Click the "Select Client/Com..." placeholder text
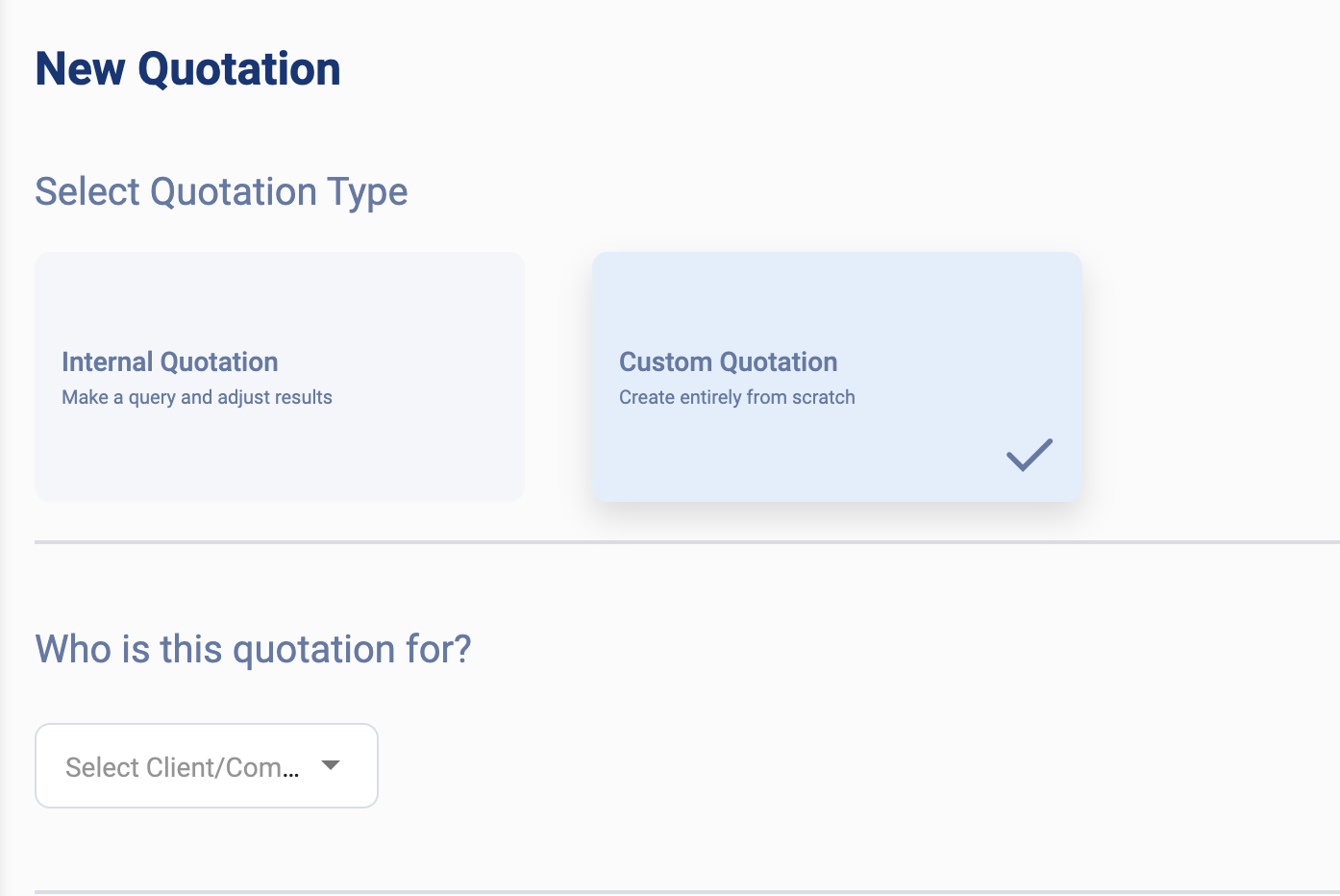Viewport: 1340px width, 896px height. pos(182,767)
